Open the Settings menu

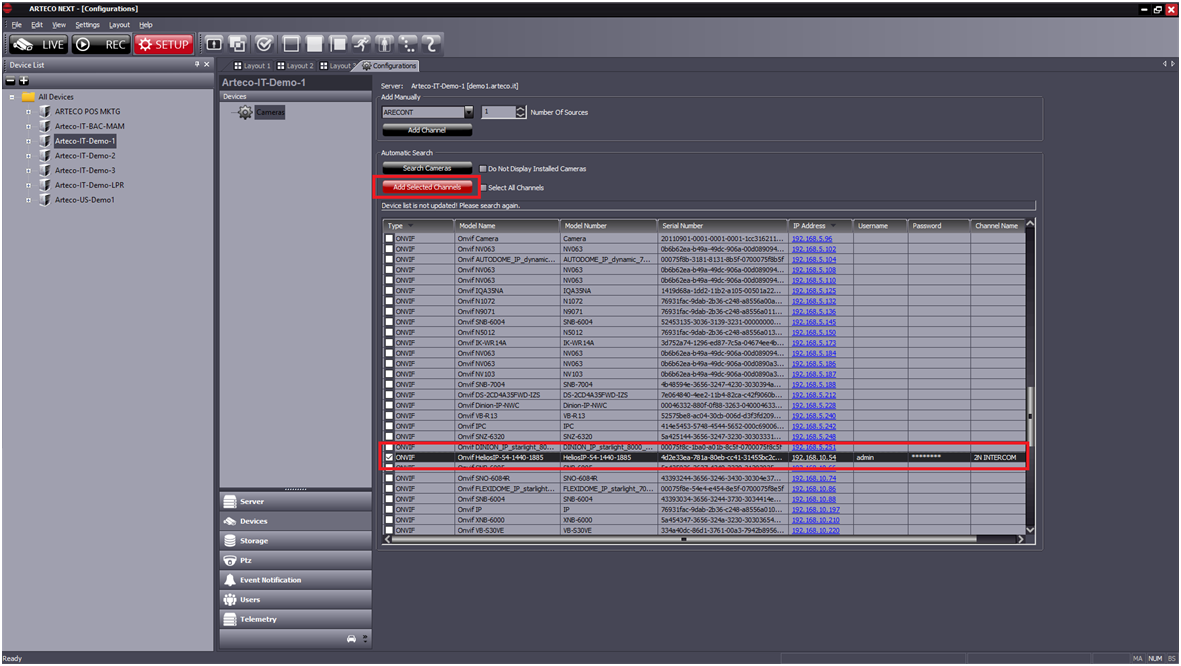pyautogui.click(x=87, y=24)
